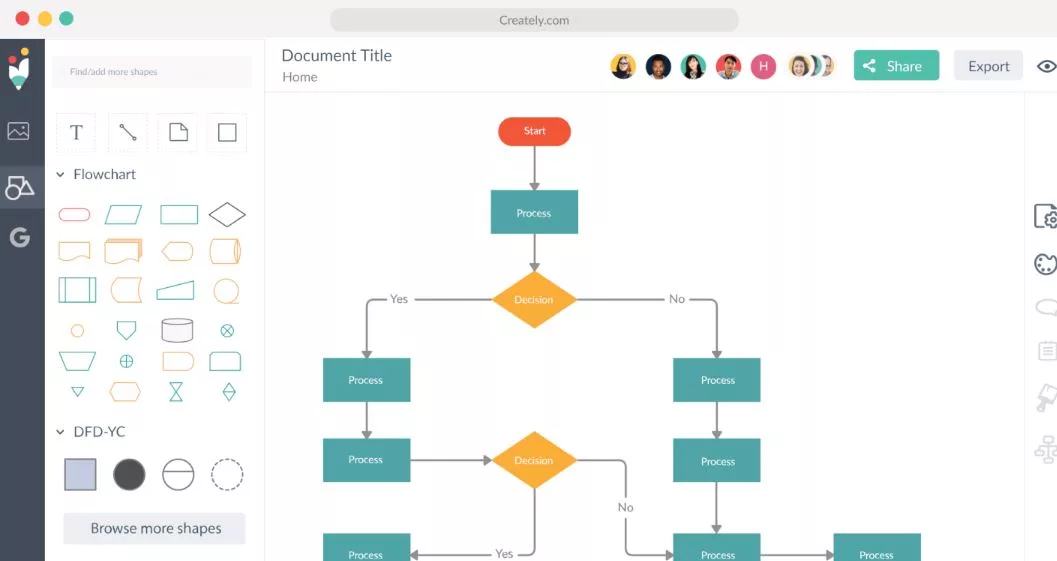Pick the collate hourglass shape
The width and height of the screenshot is (1057, 561).
click(x=176, y=392)
